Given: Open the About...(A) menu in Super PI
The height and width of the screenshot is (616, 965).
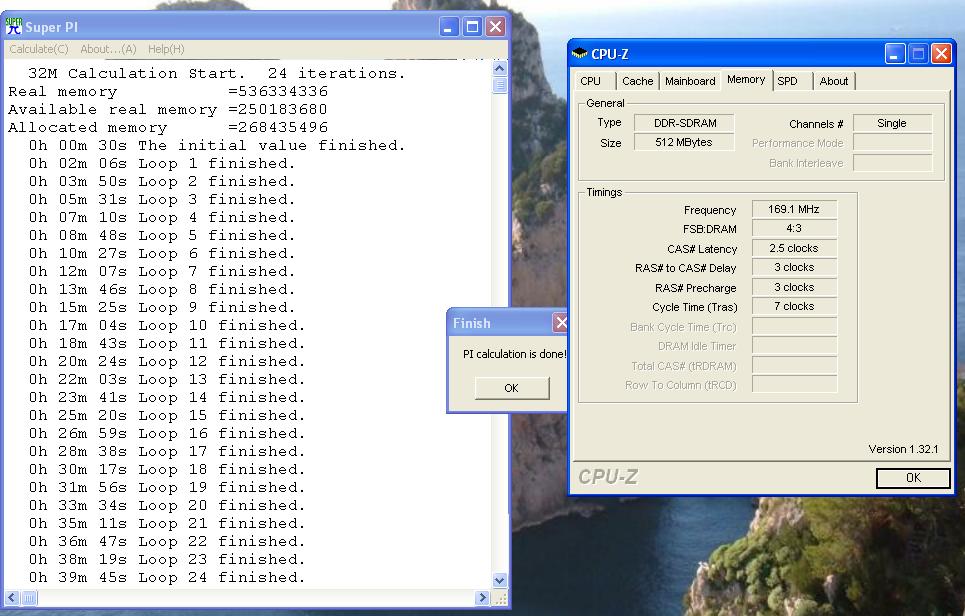Looking at the screenshot, I should pyautogui.click(x=108, y=49).
